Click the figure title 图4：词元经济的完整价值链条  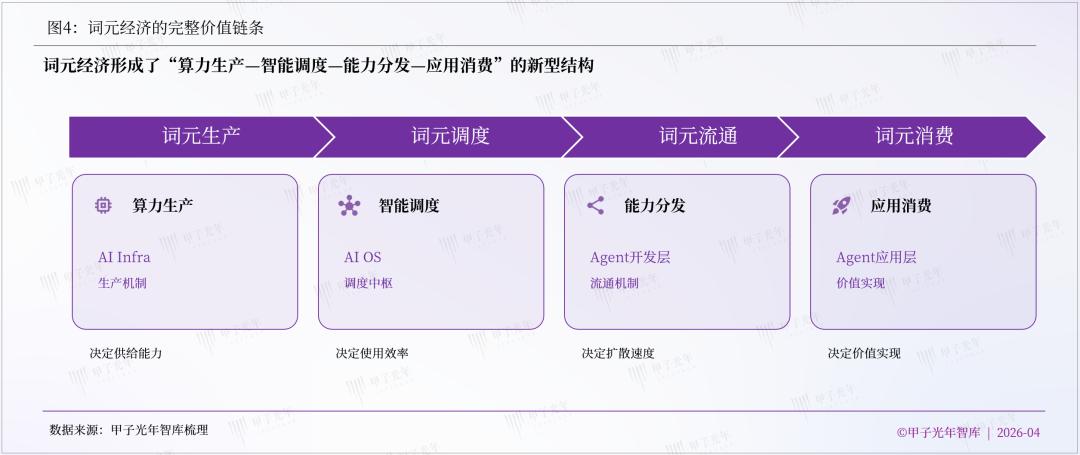[156, 28]
